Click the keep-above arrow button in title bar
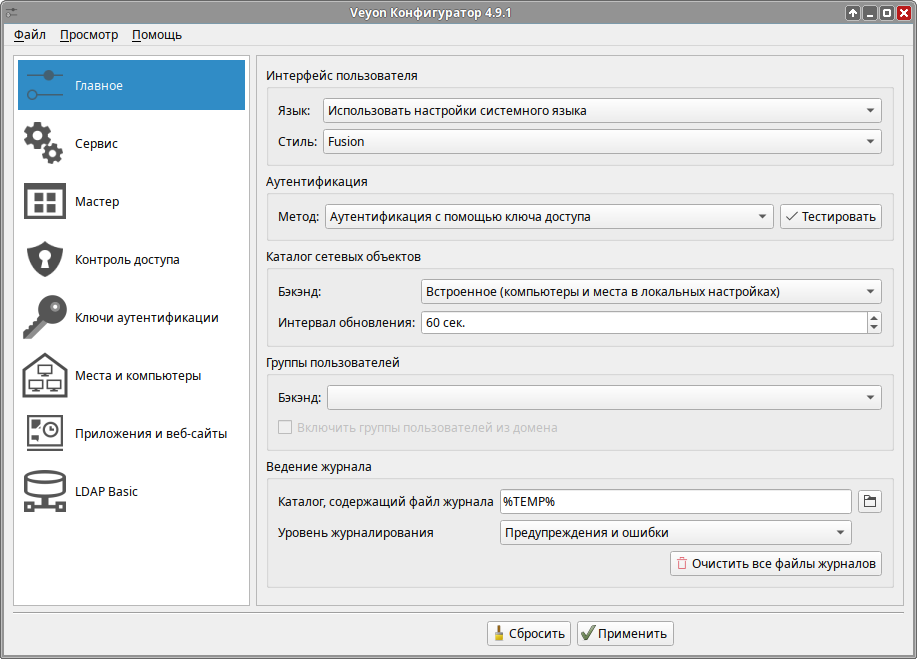This screenshot has width=917, height=659. pos(853,13)
